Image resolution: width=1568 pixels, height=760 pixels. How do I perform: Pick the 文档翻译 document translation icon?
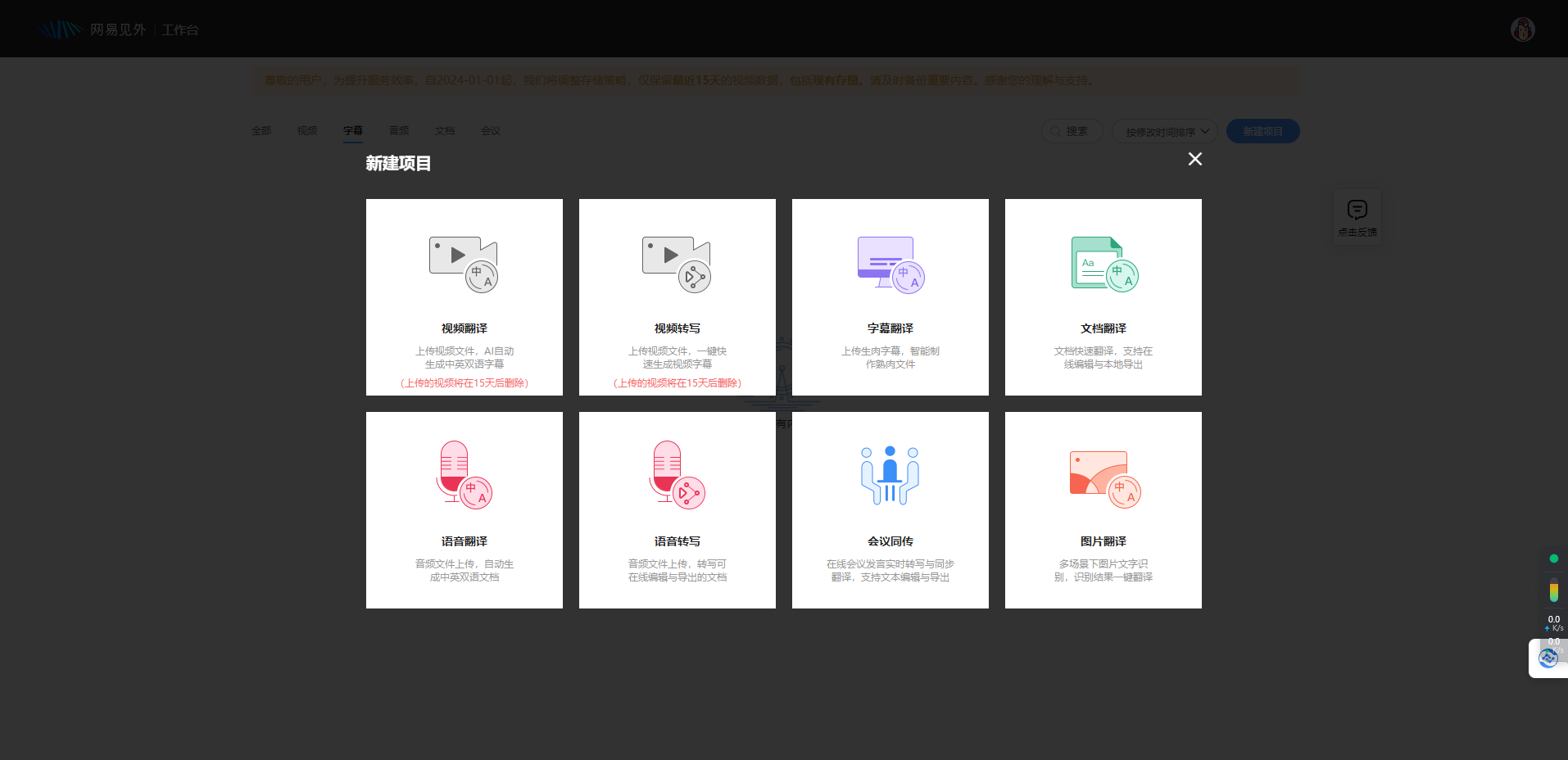(x=1103, y=265)
